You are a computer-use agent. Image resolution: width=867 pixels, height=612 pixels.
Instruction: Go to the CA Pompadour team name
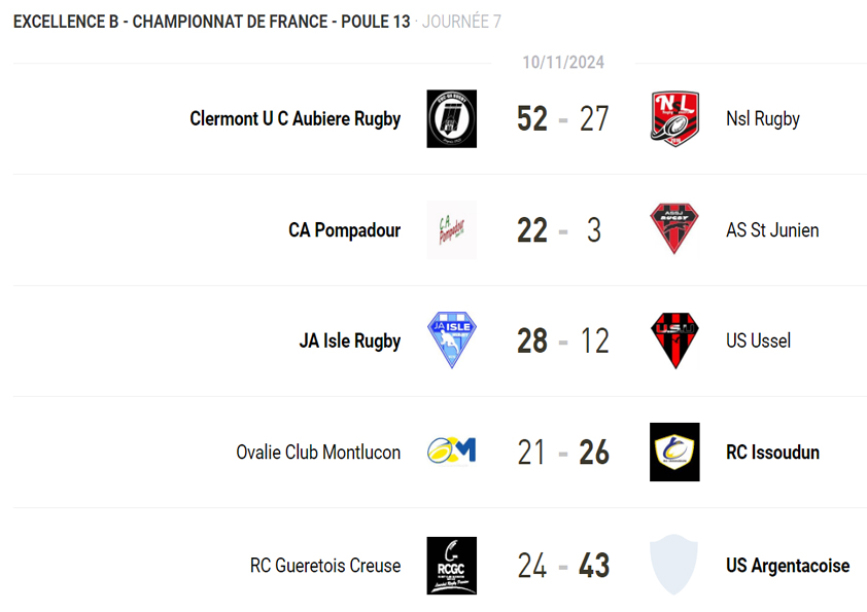[x=344, y=230]
